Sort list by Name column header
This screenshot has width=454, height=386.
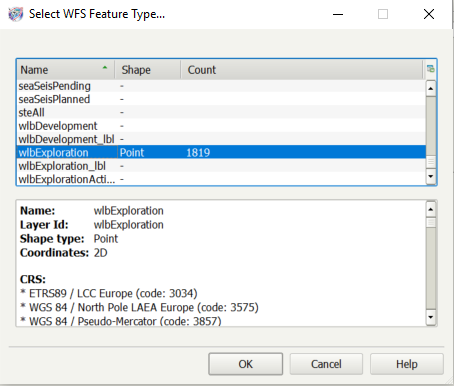[x=65, y=70]
